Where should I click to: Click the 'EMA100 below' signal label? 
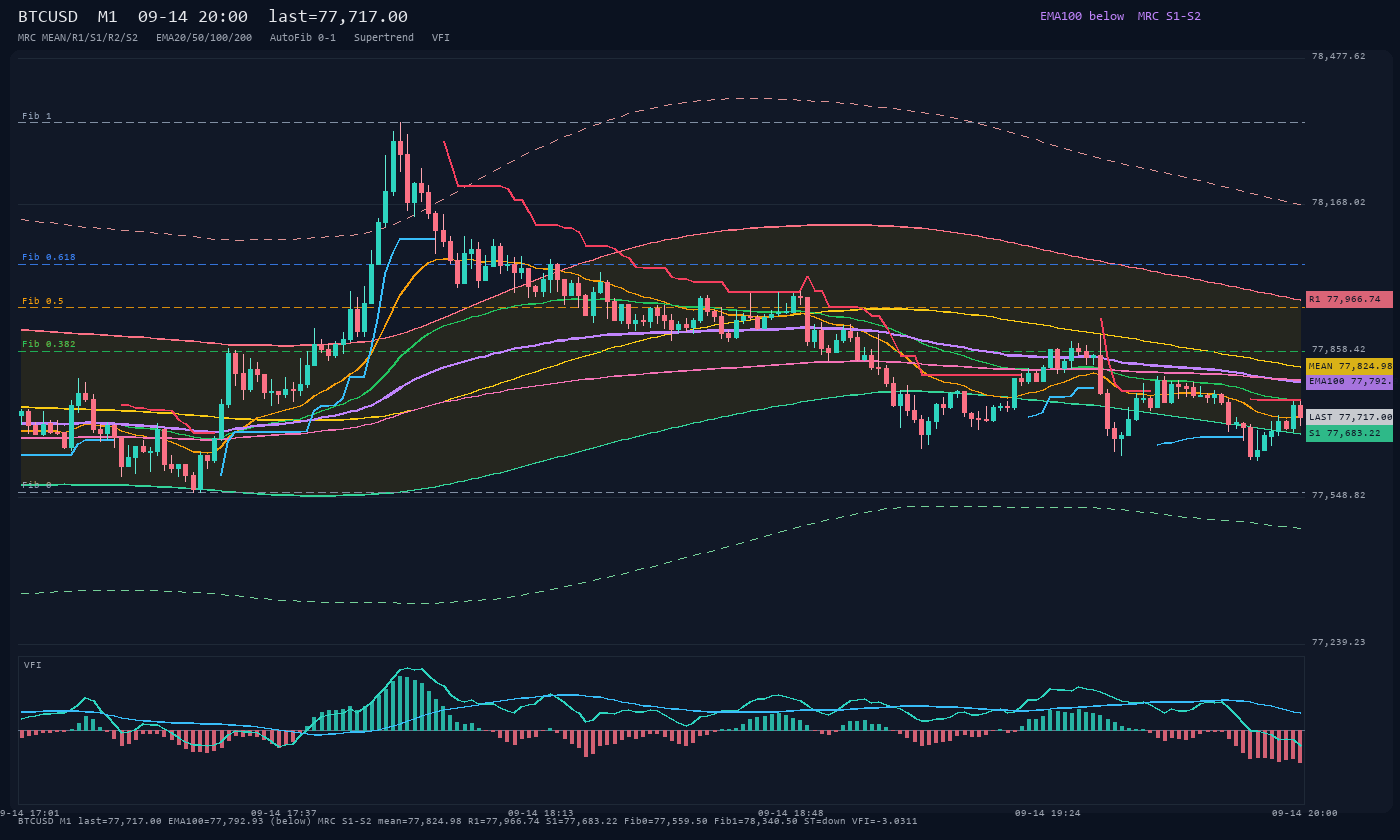(x=1082, y=16)
